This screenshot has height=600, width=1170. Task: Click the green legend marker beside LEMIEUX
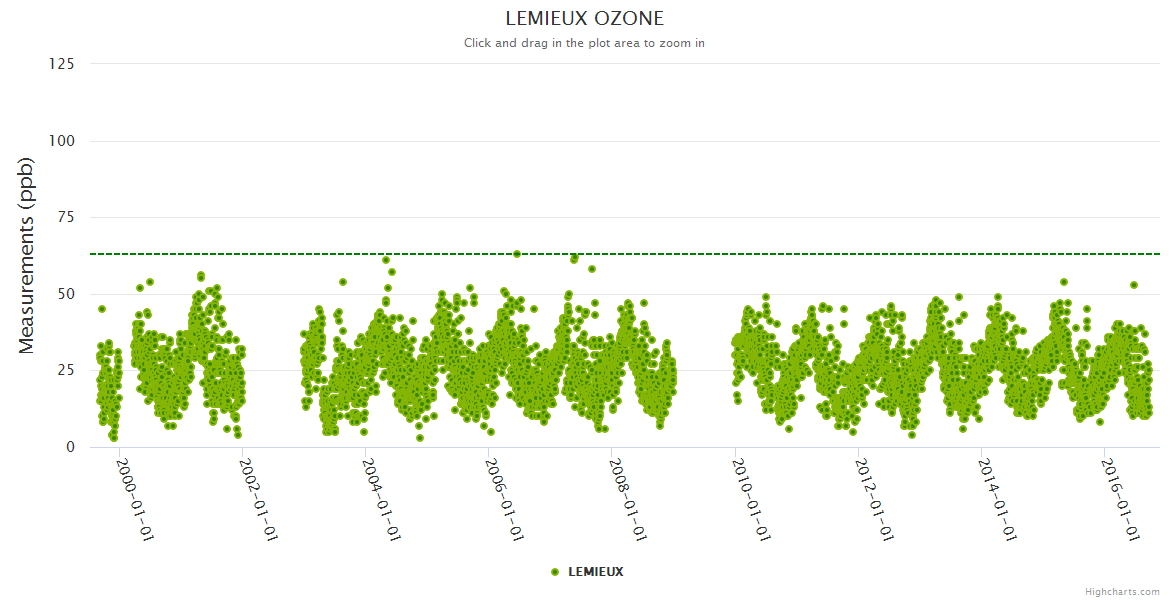555,572
